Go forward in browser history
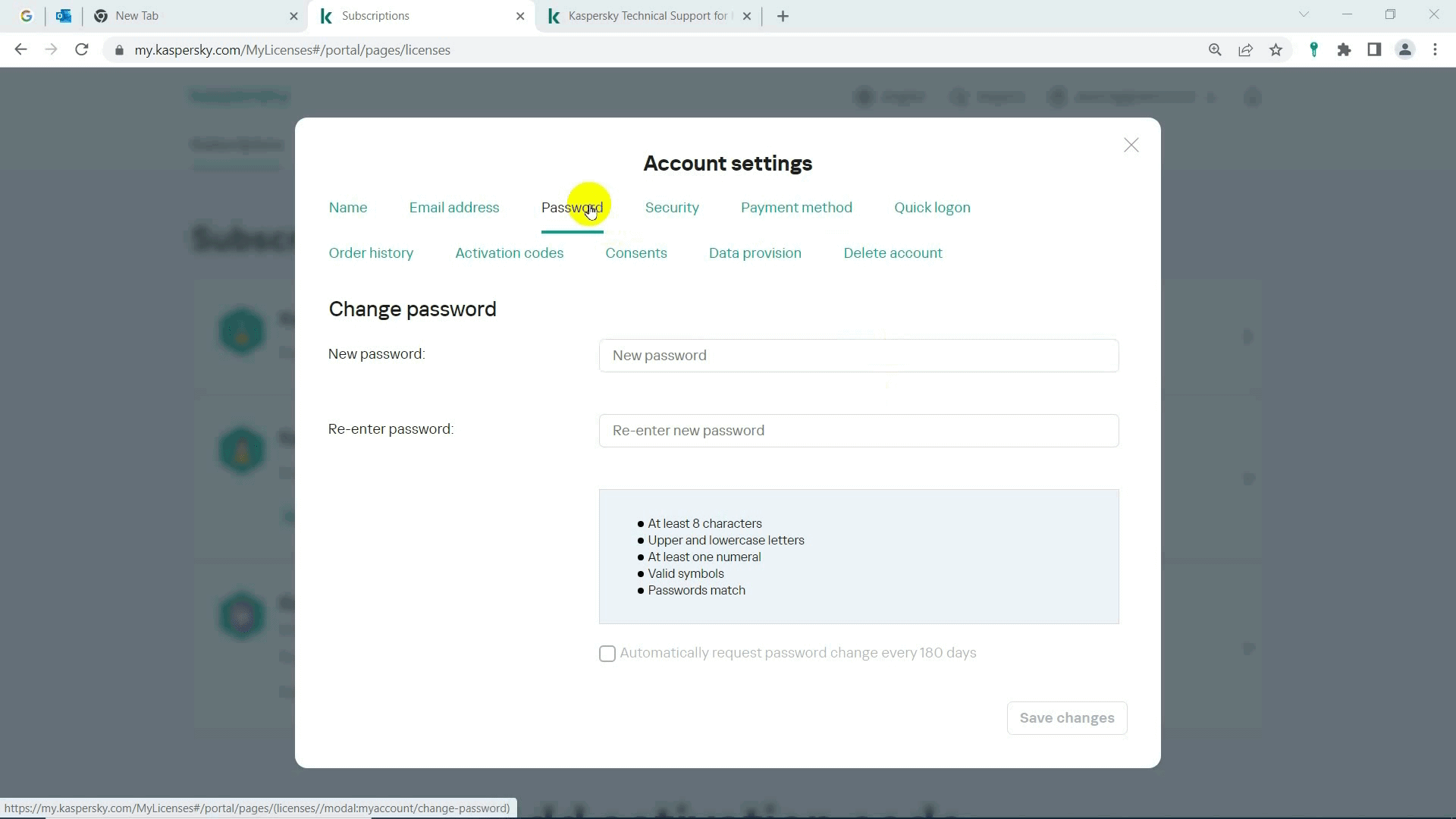Screen dimensions: 1456x819 coord(51,50)
